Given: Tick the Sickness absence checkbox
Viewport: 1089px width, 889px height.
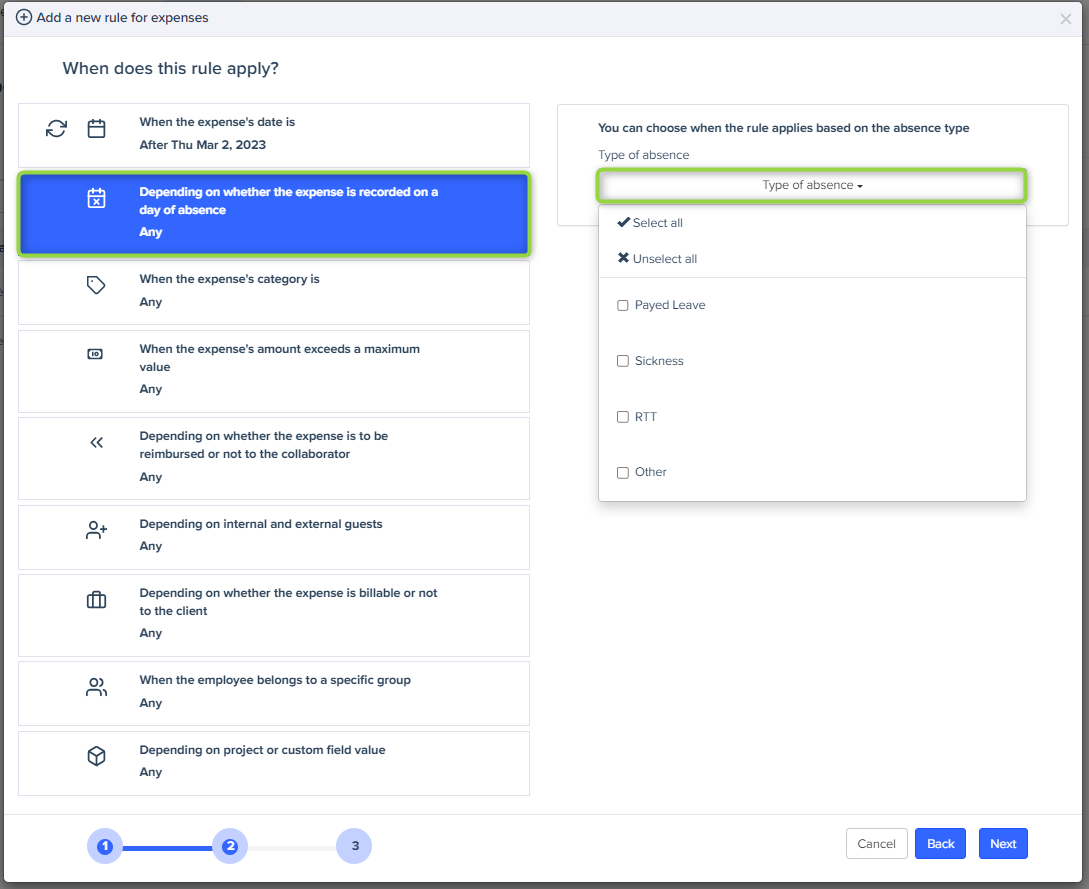Looking at the screenshot, I should click(x=623, y=361).
